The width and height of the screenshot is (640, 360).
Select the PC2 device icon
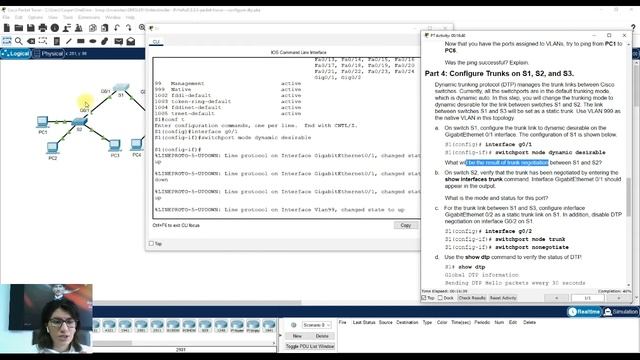tap(52, 147)
